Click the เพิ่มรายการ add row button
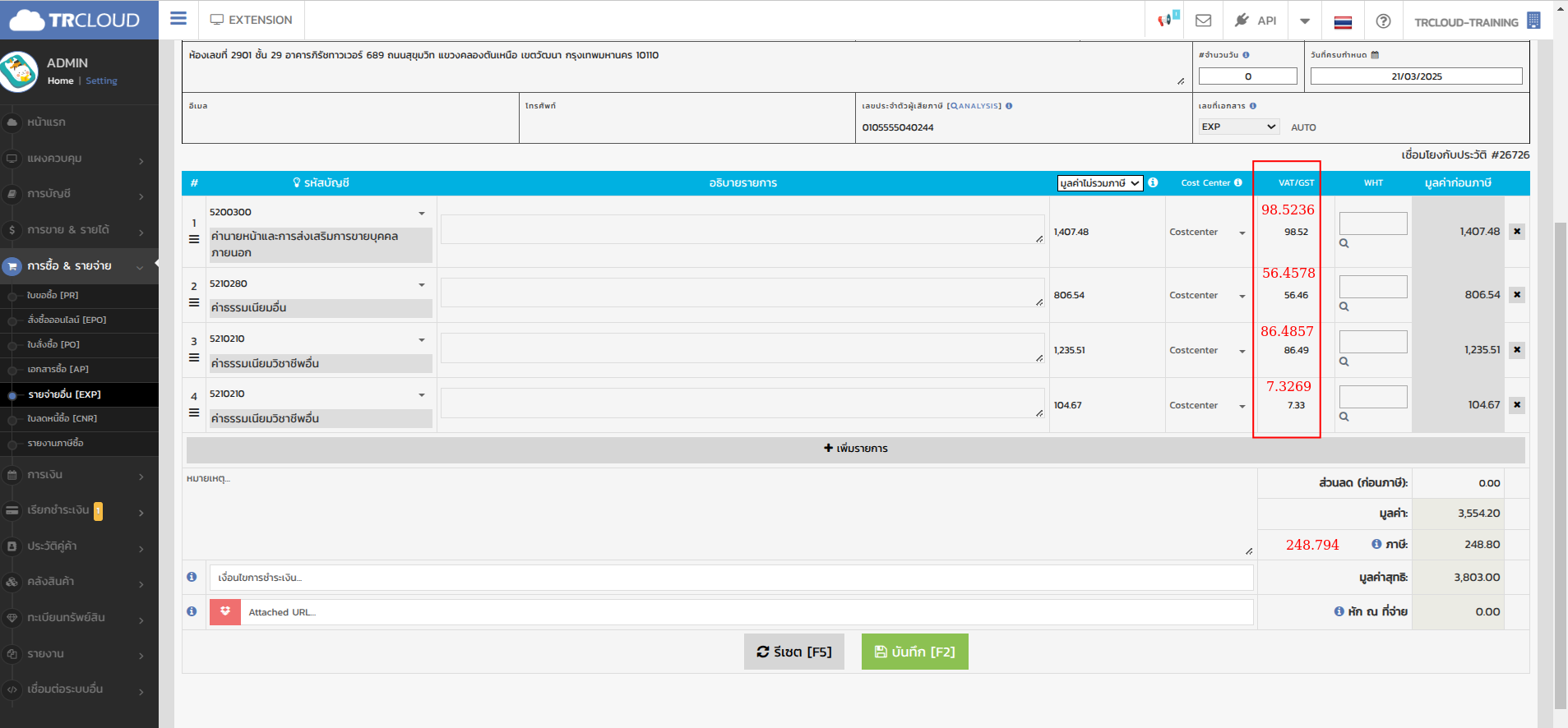The width and height of the screenshot is (1568, 728). click(x=855, y=449)
